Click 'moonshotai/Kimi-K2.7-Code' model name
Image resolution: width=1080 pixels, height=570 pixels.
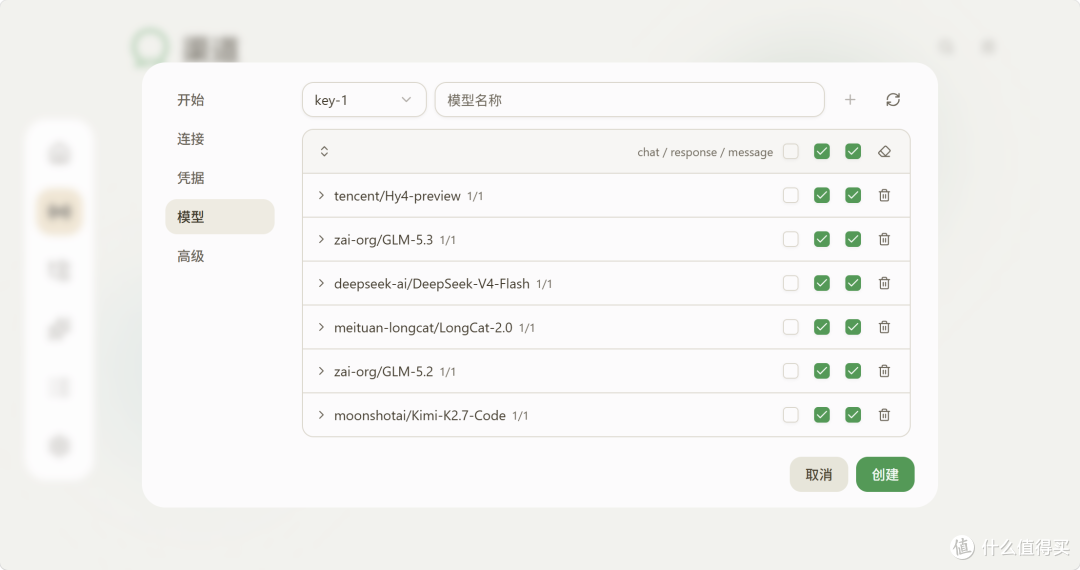pyautogui.click(x=419, y=416)
